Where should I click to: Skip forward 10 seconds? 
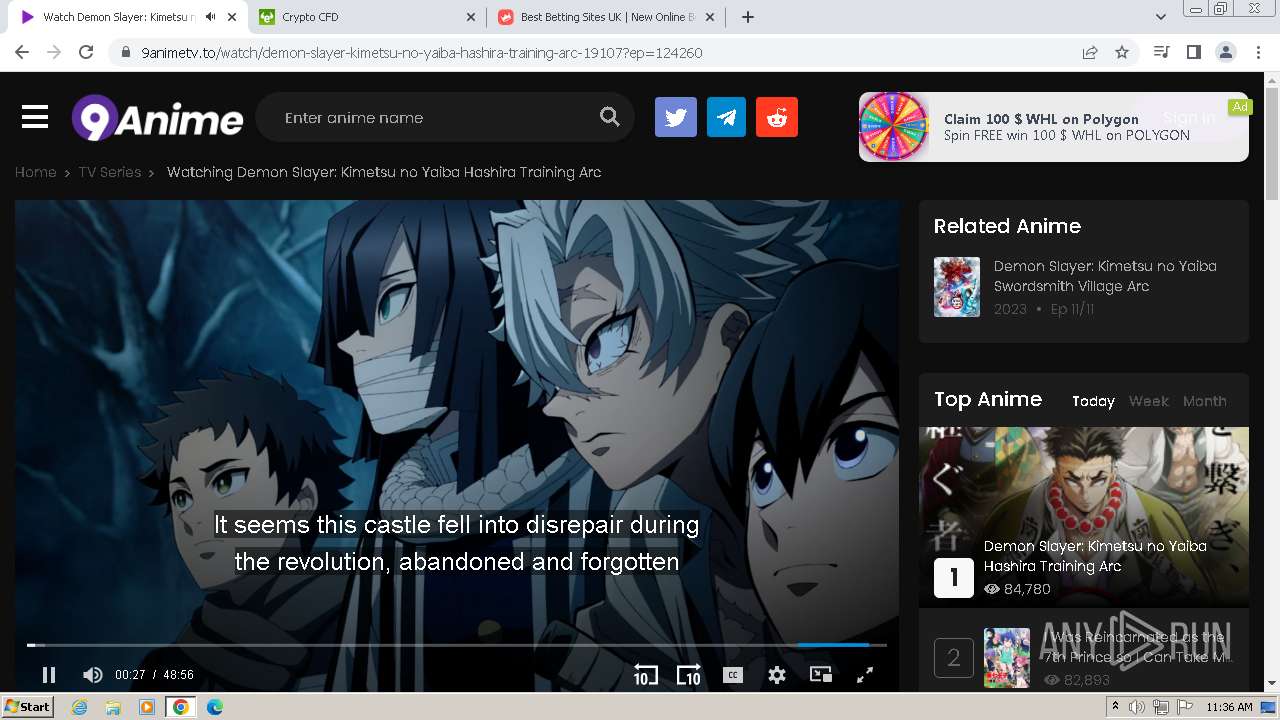click(x=689, y=675)
